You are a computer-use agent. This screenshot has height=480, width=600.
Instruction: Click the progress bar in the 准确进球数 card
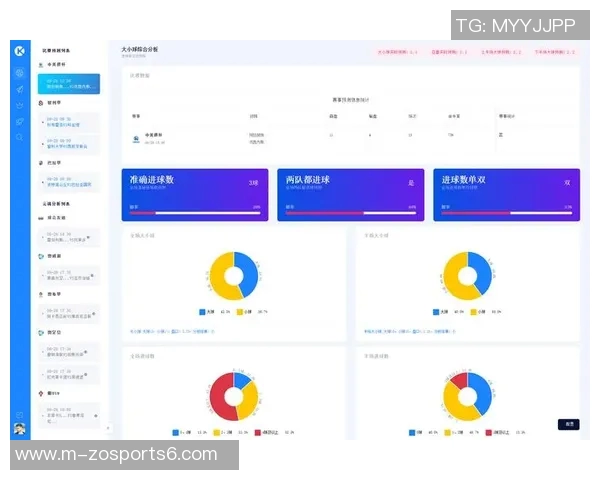(x=195, y=213)
